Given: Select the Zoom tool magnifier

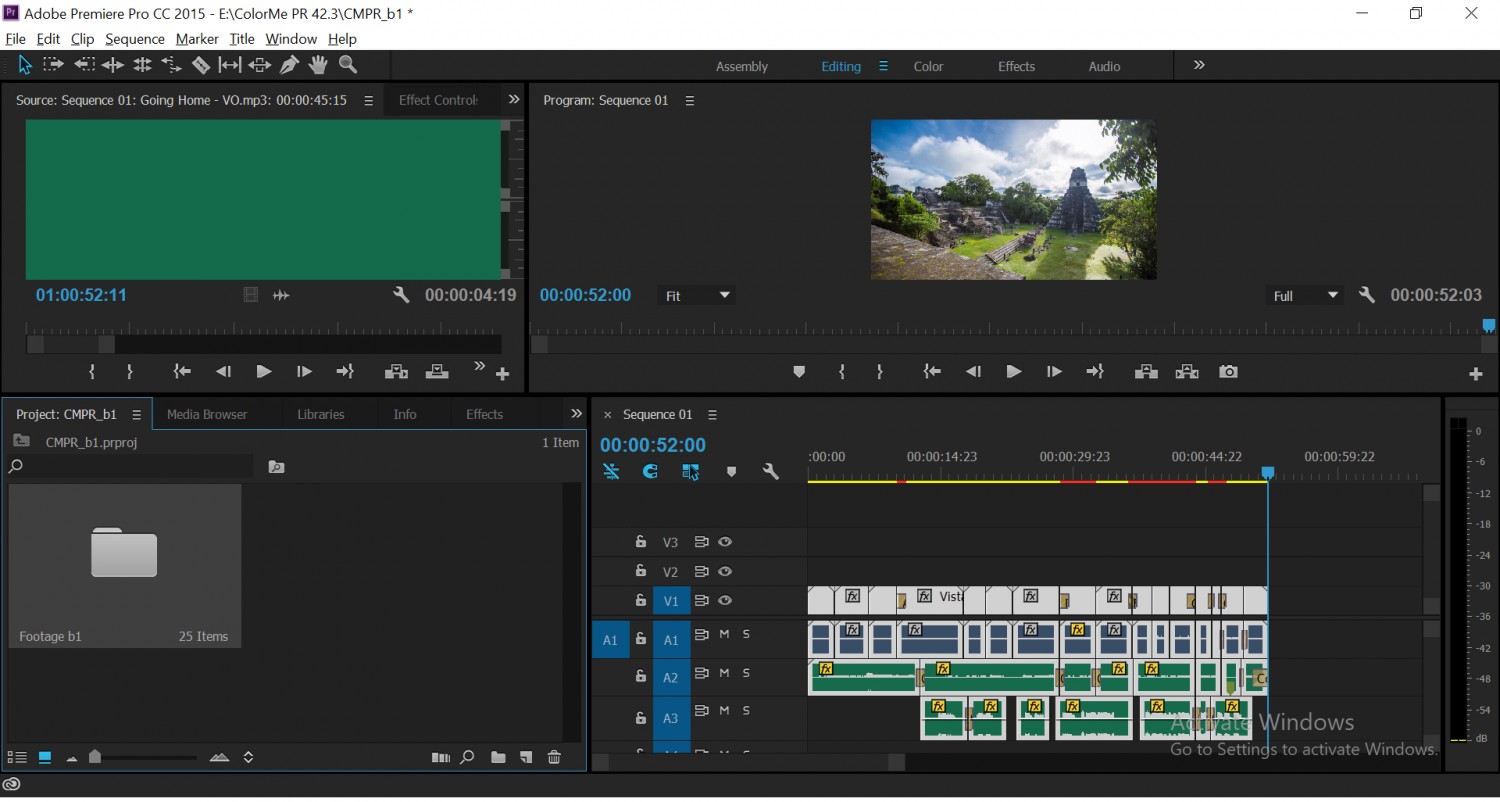Looking at the screenshot, I should tap(348, 65).
